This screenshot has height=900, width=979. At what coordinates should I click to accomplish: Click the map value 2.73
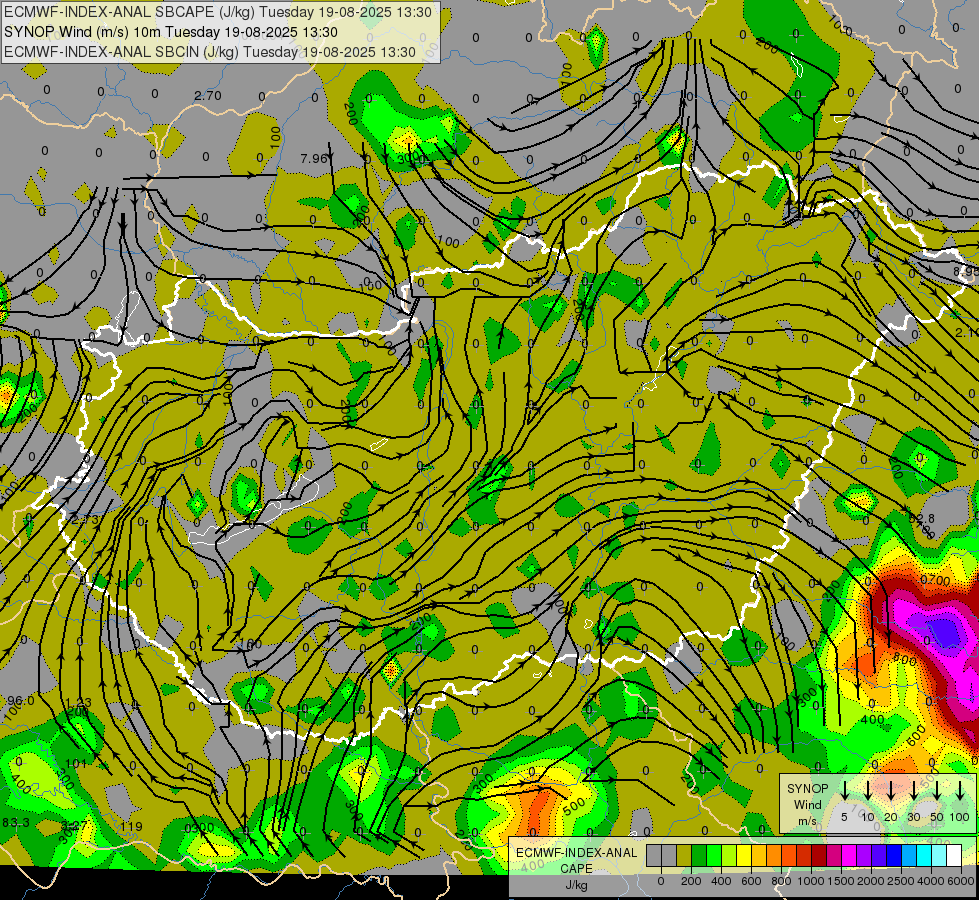click(x=84, y=520)
